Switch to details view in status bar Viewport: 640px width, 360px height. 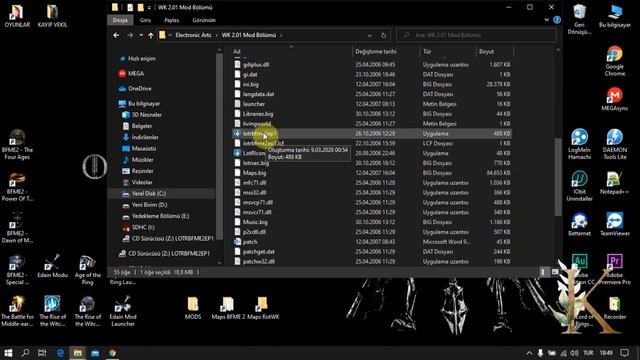click(x=542, y=272)
